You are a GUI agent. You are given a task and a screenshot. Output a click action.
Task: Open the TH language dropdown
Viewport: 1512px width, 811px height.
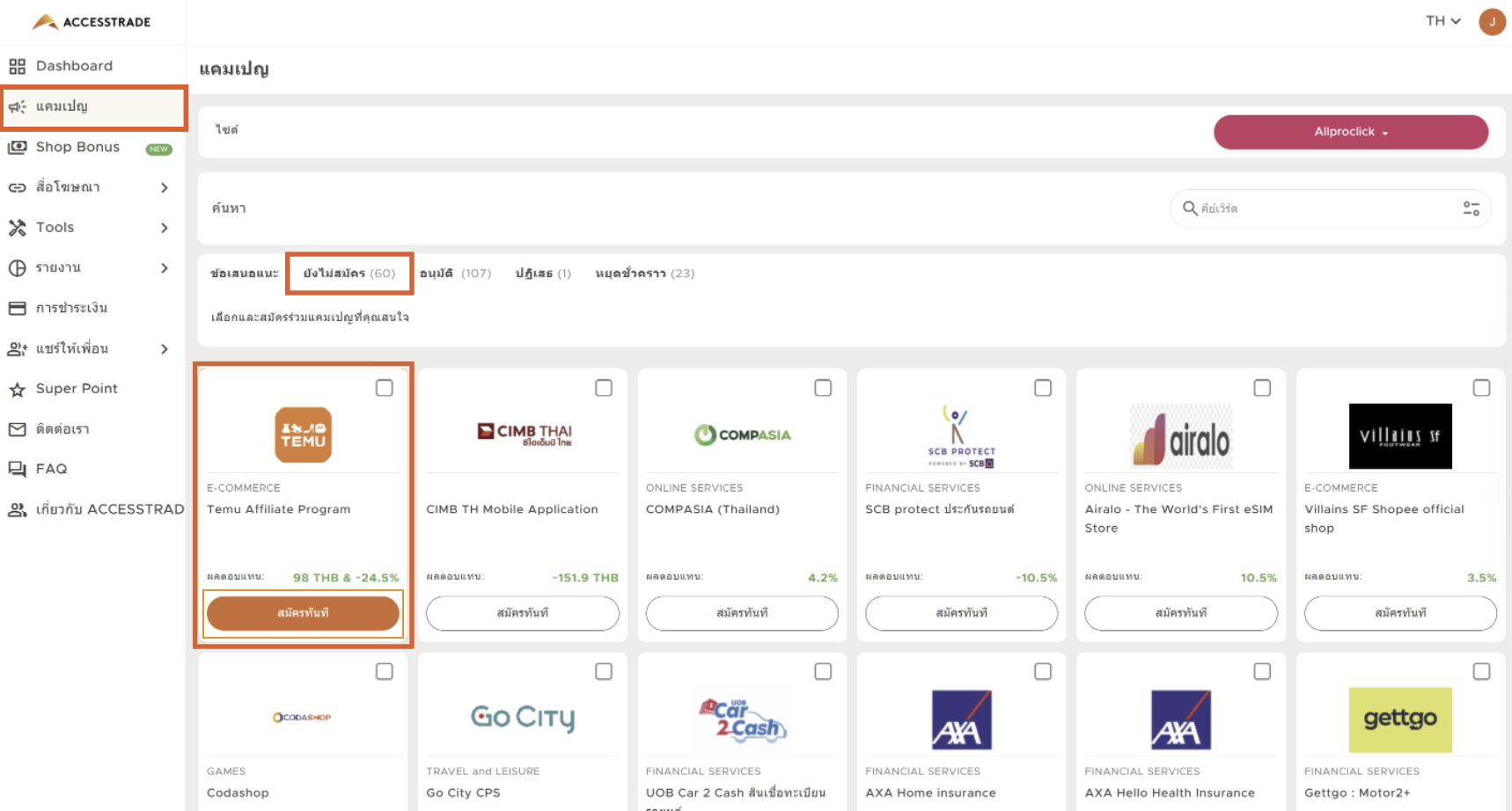point(1443,21)
